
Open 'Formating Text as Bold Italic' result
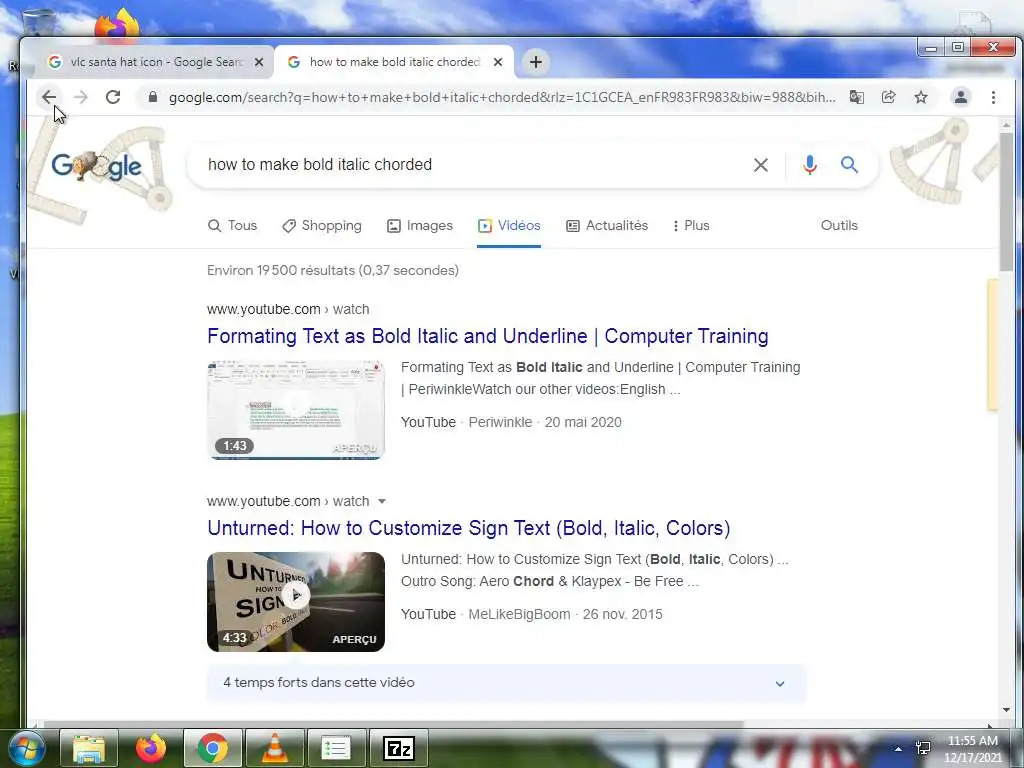click(x=488, y=336)
